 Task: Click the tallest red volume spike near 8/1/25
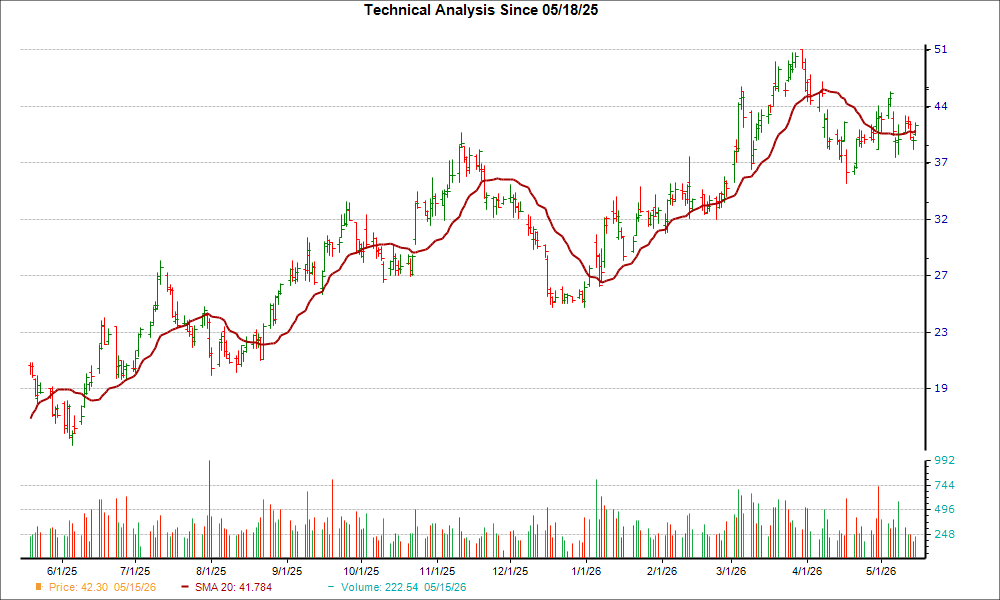(209, 509)
